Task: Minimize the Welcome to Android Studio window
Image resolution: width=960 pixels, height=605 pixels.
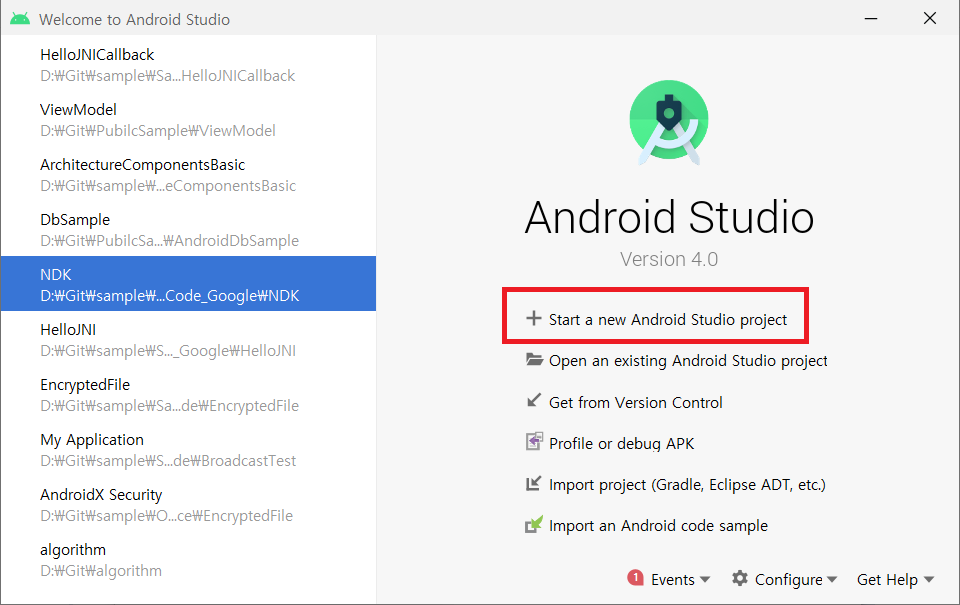Action: 871,19
